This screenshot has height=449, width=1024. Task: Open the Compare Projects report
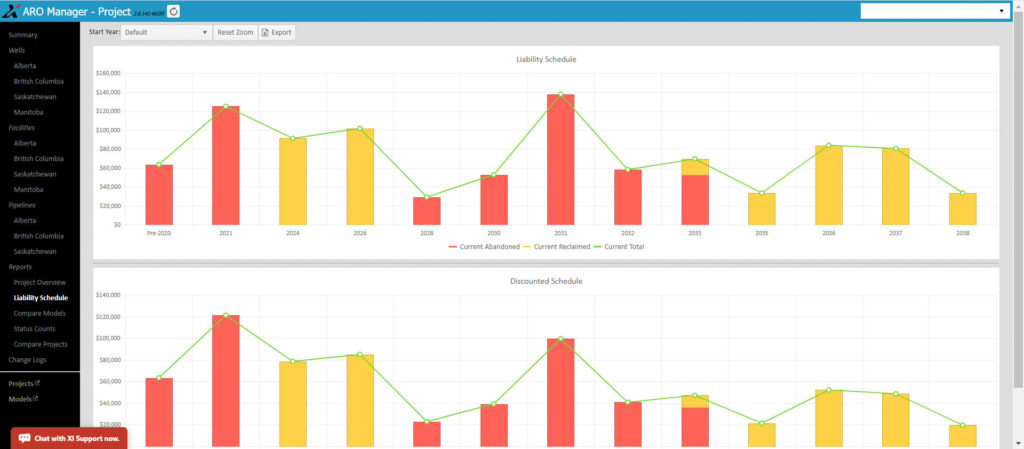(40, 344)
